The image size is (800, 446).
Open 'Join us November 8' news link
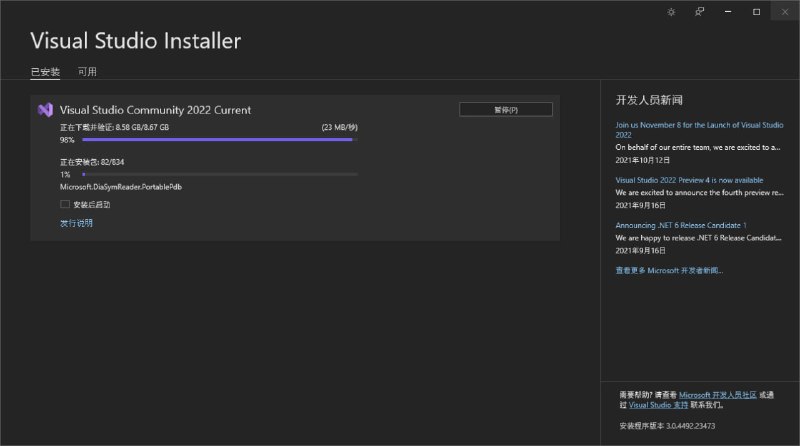(x=699, y=130)
